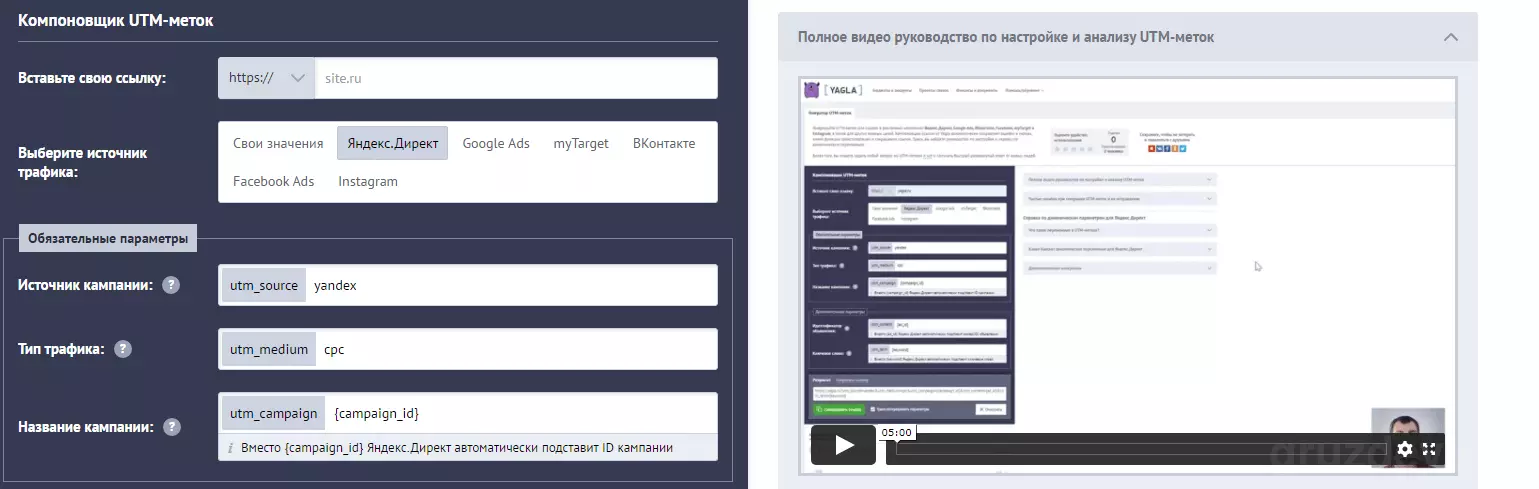The height and width of the screenshot is (489, 1539).
Task: Choose myTarget as traffic source
Action: [x=581, y=143]
